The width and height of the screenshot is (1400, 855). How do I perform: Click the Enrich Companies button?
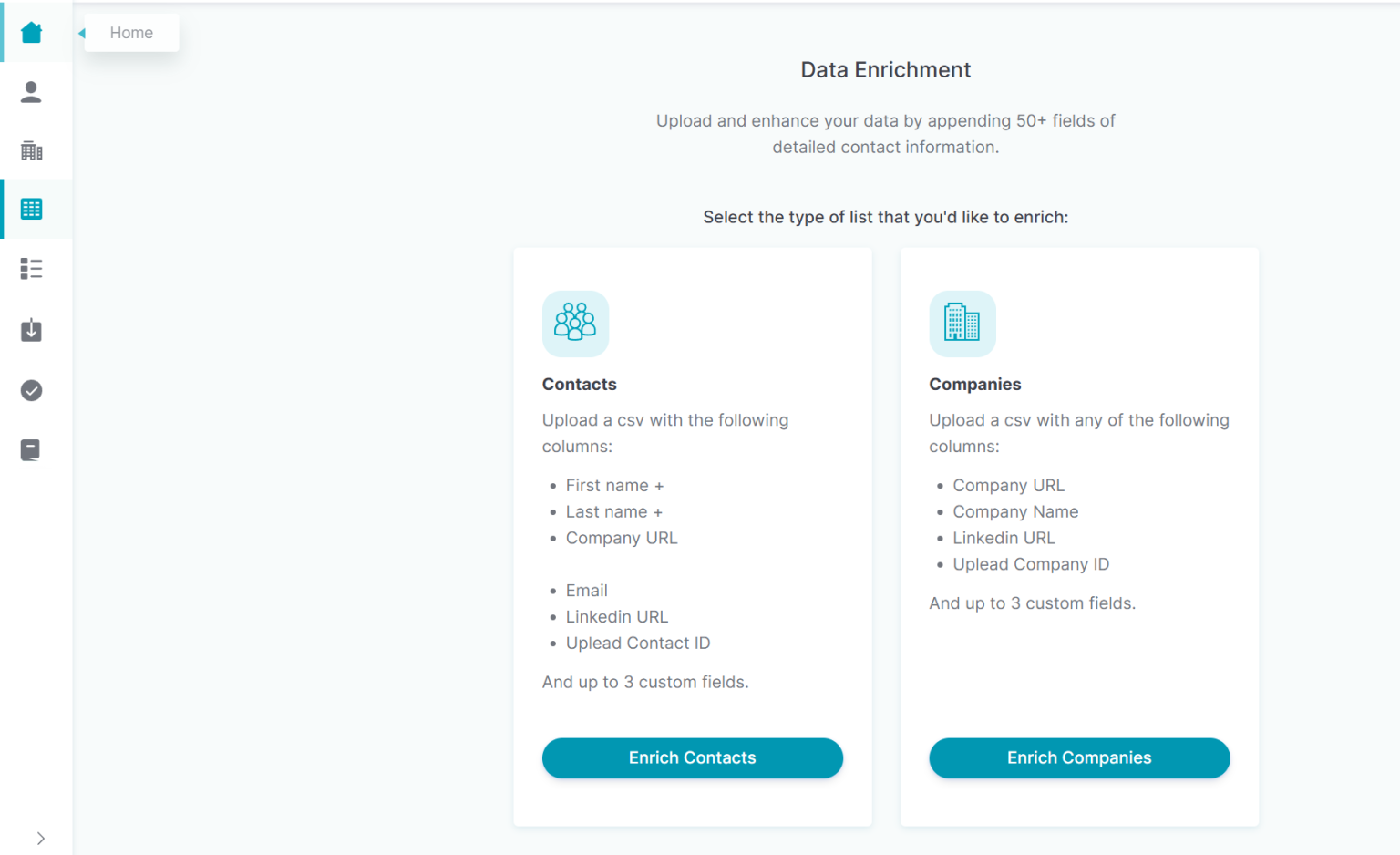1079,757
